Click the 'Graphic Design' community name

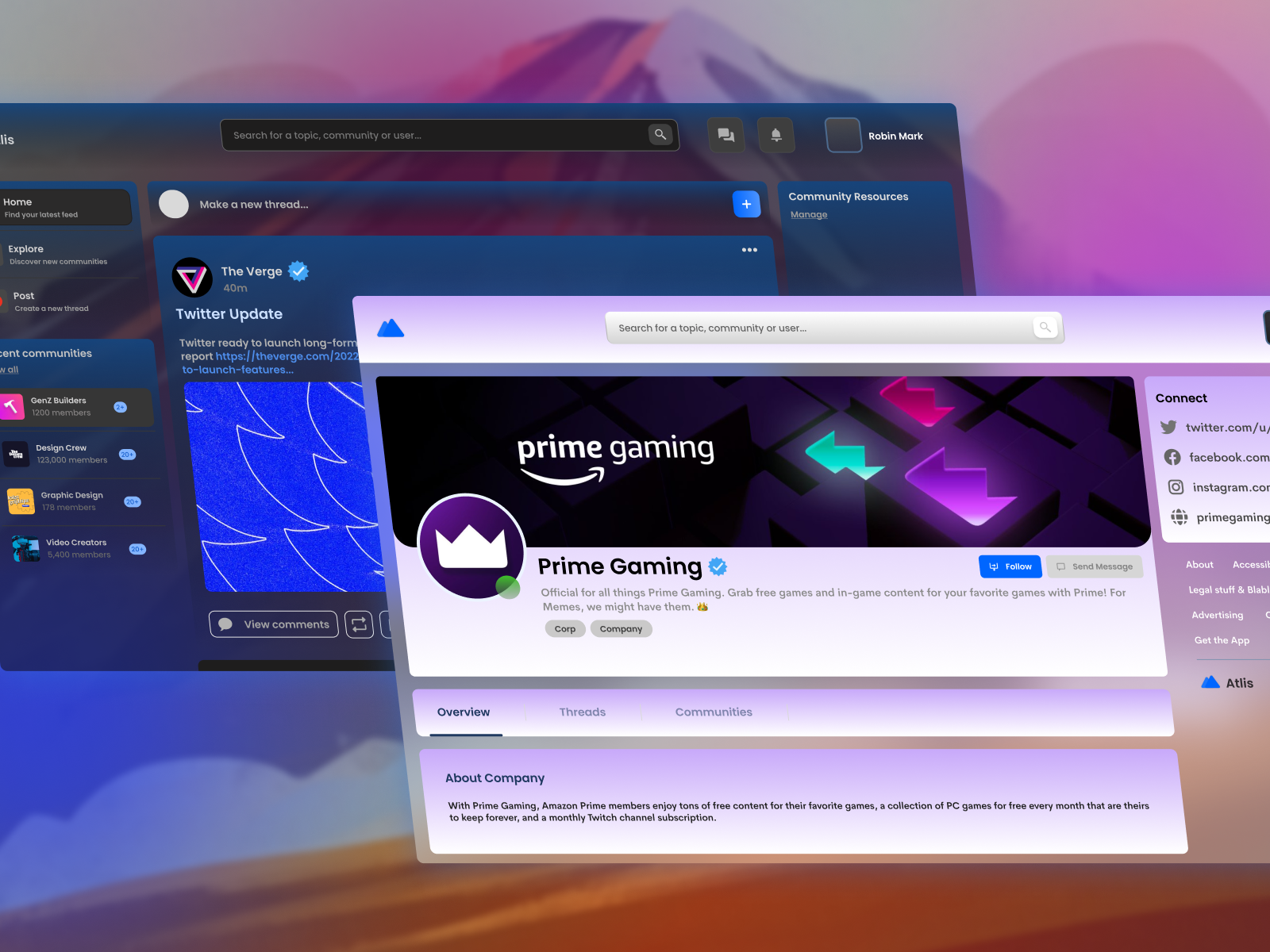click(72, 495)
